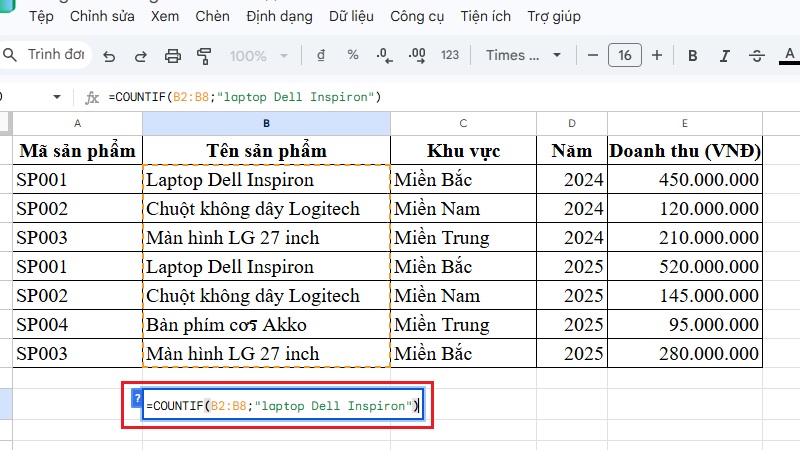Open the Chèn menu
The width and height of the screenshot is (800, 450).
point(212,16)
